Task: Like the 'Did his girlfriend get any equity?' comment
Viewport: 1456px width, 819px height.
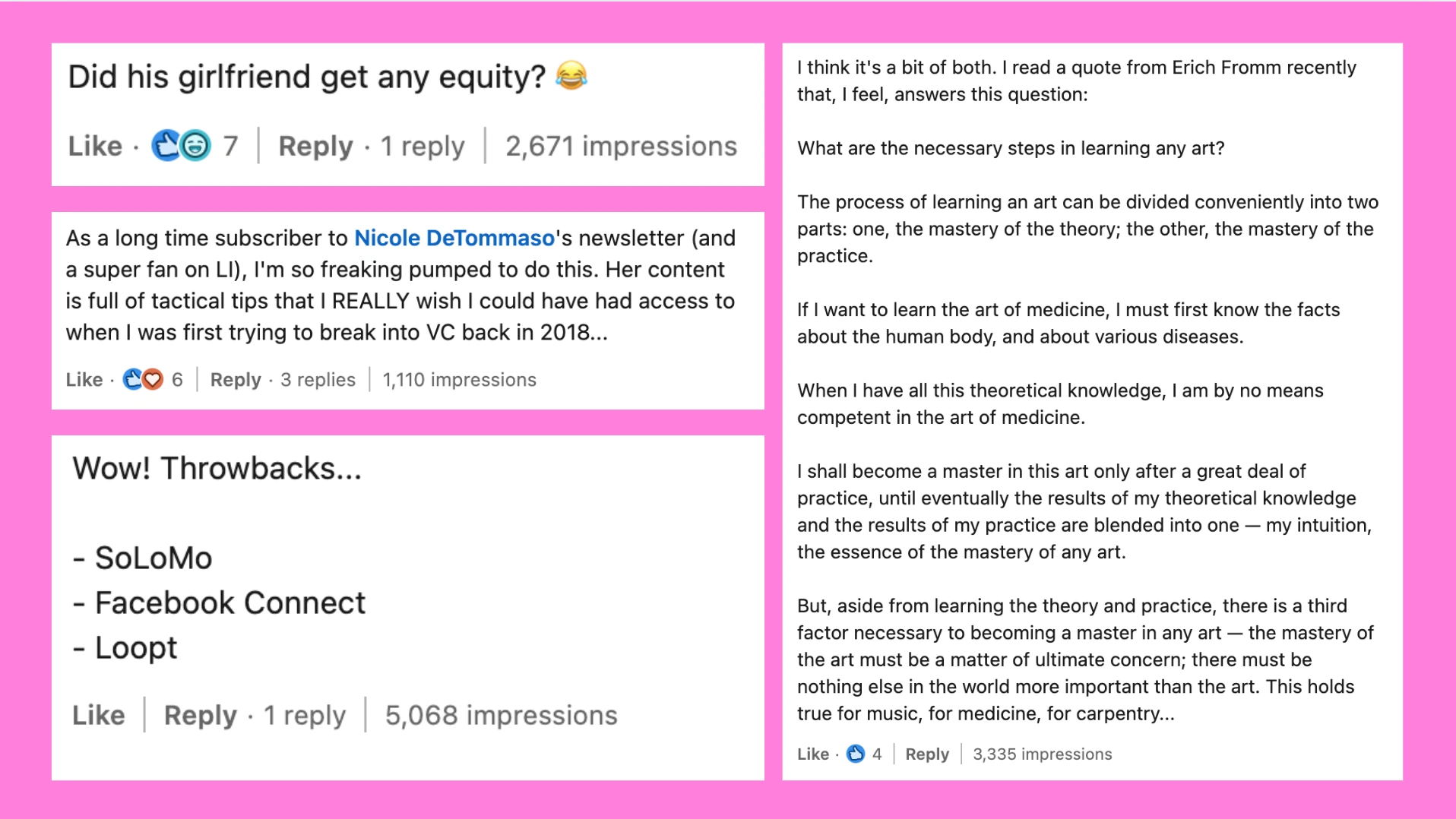Action: (x=95, y=146)
